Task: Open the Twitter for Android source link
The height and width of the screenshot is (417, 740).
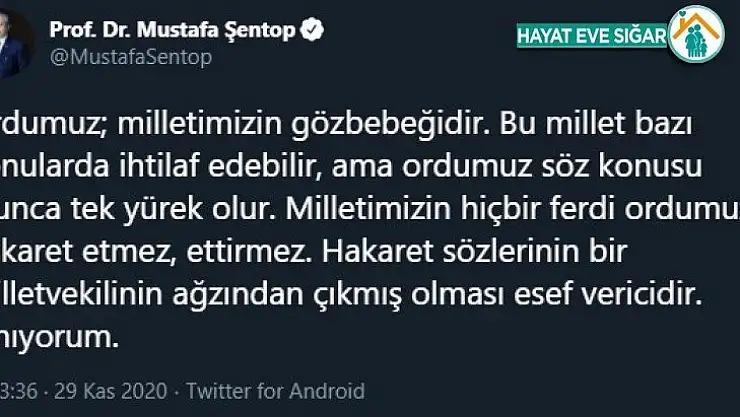Action: coord(275,390)
